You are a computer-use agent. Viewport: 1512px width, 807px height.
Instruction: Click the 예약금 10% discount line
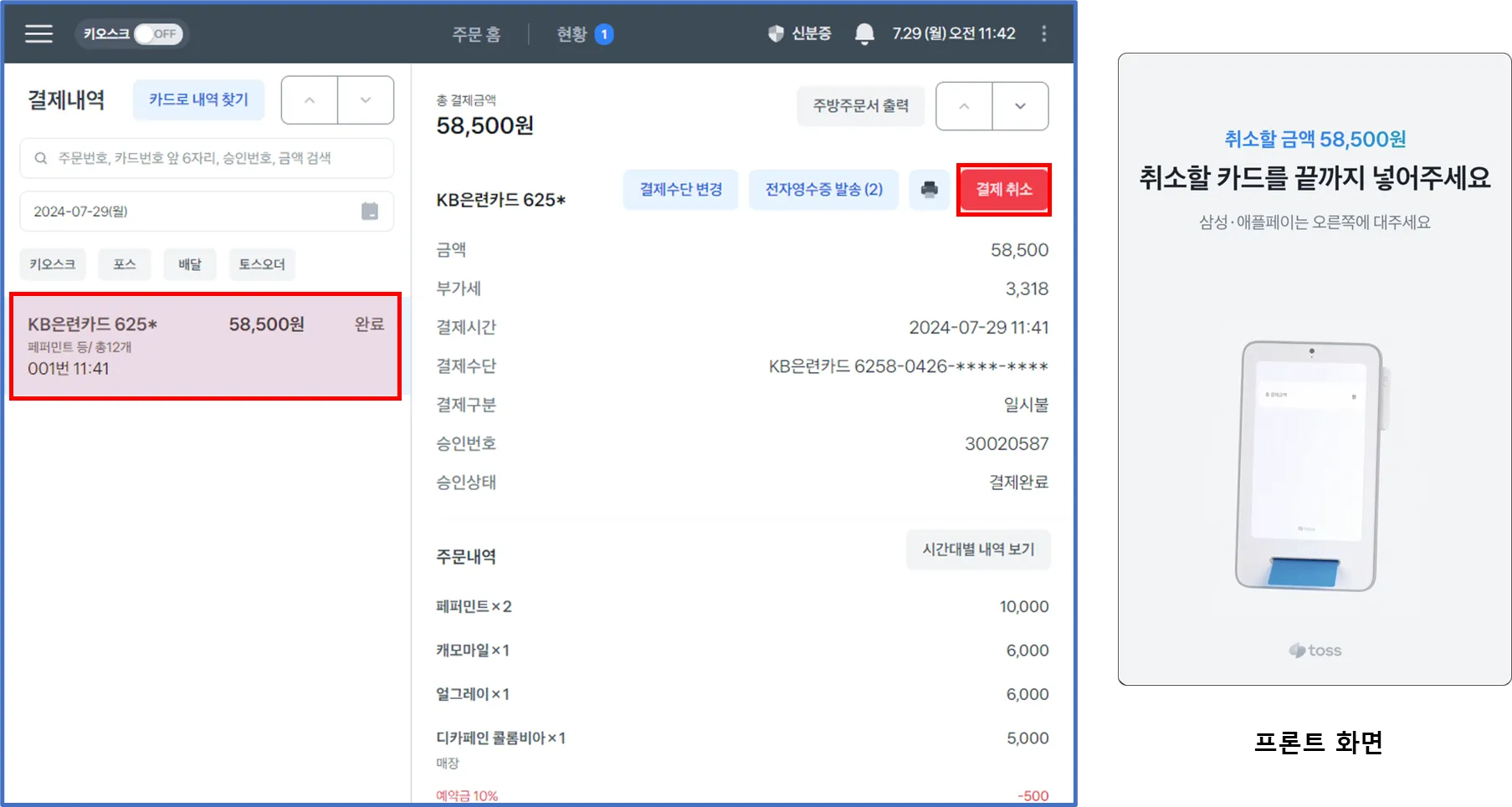point(742,796)
